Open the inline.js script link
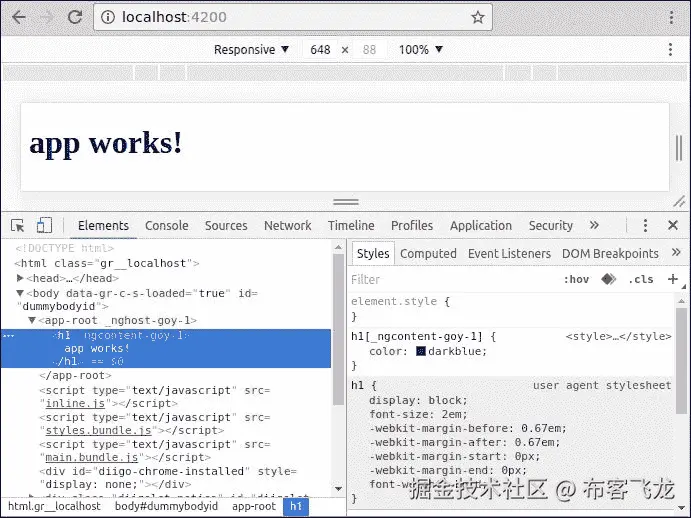Viewport: 691px width, 518px height. point(75,403)
